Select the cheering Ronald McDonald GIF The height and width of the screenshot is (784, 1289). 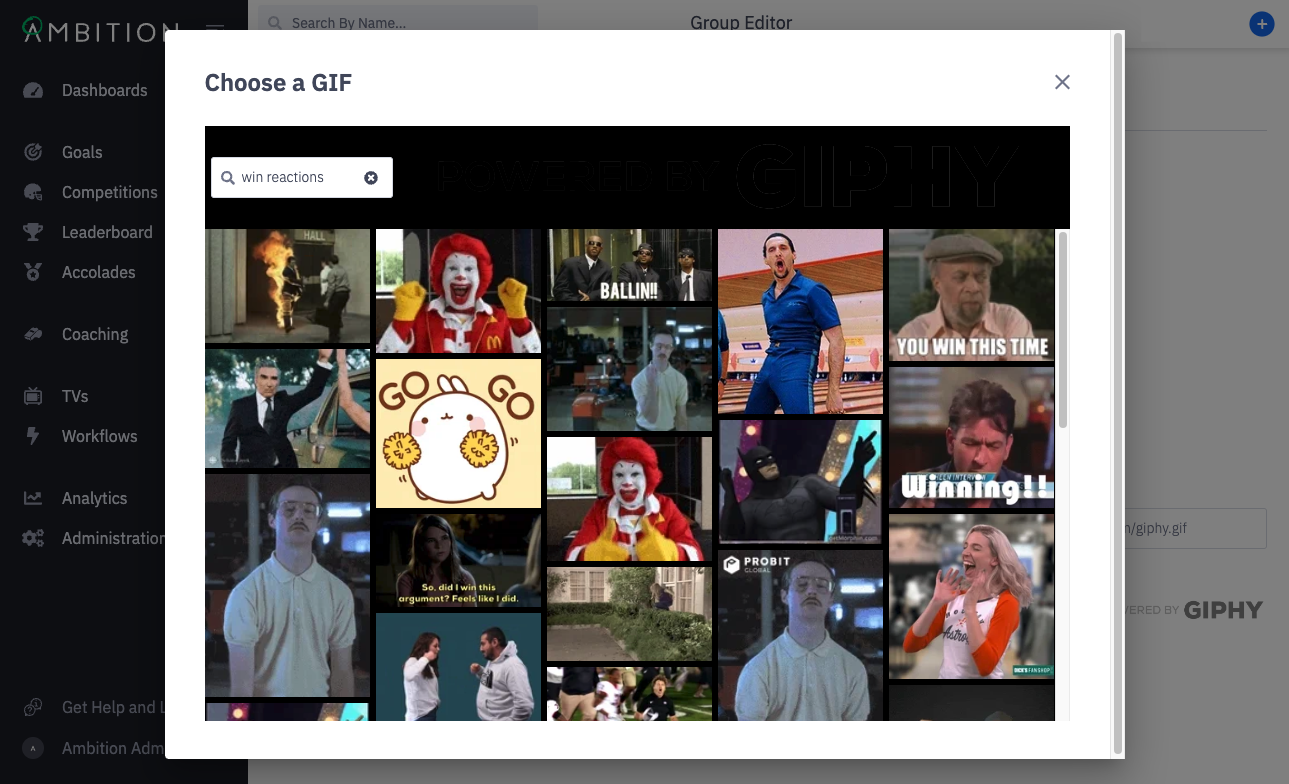point(457,291)
